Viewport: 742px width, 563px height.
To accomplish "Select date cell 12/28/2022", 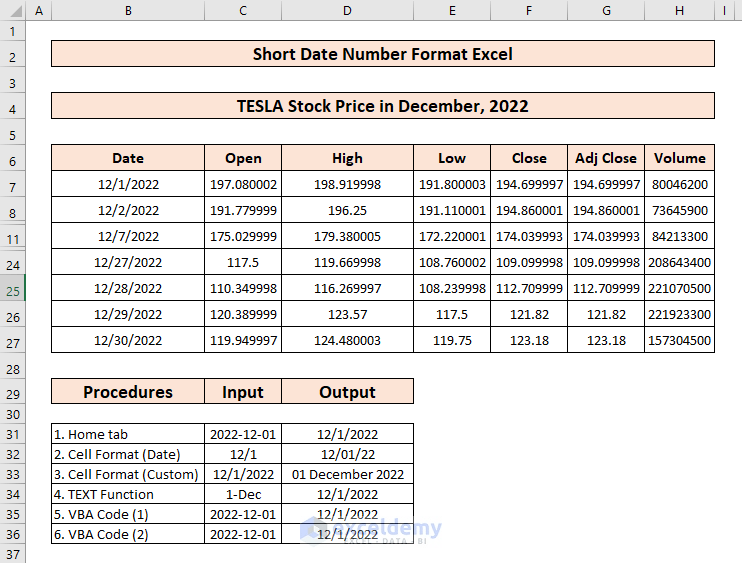I will (x=128, y=288).
